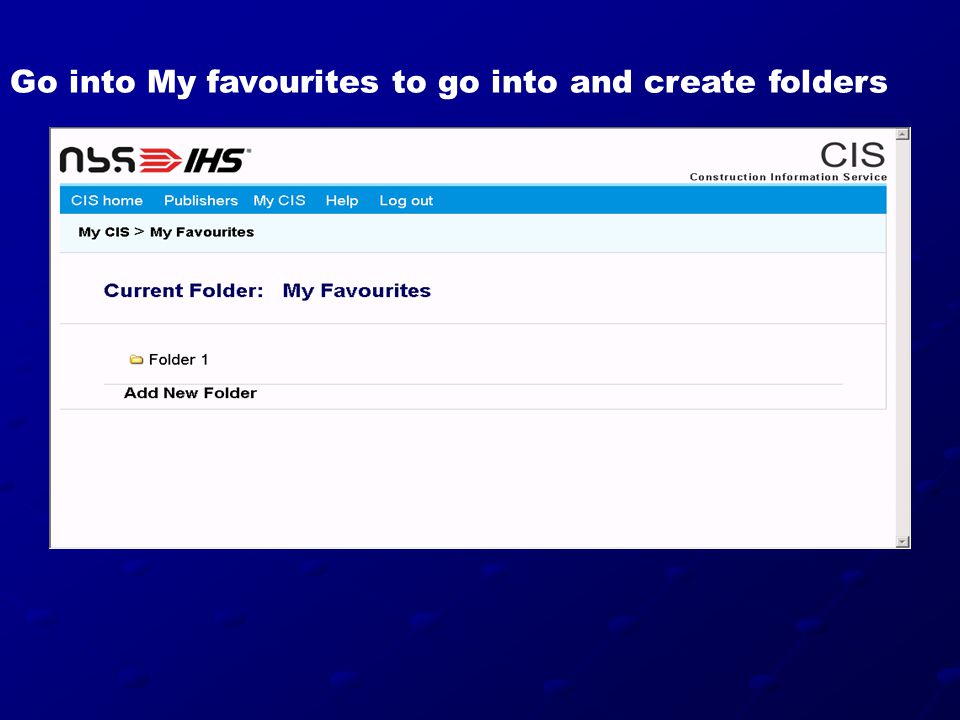Click the Folder 1 yellow folder icon
Image resolution: width=960 pixels, height=720 pixels.
pyautogui.click(x=136, y=359)
